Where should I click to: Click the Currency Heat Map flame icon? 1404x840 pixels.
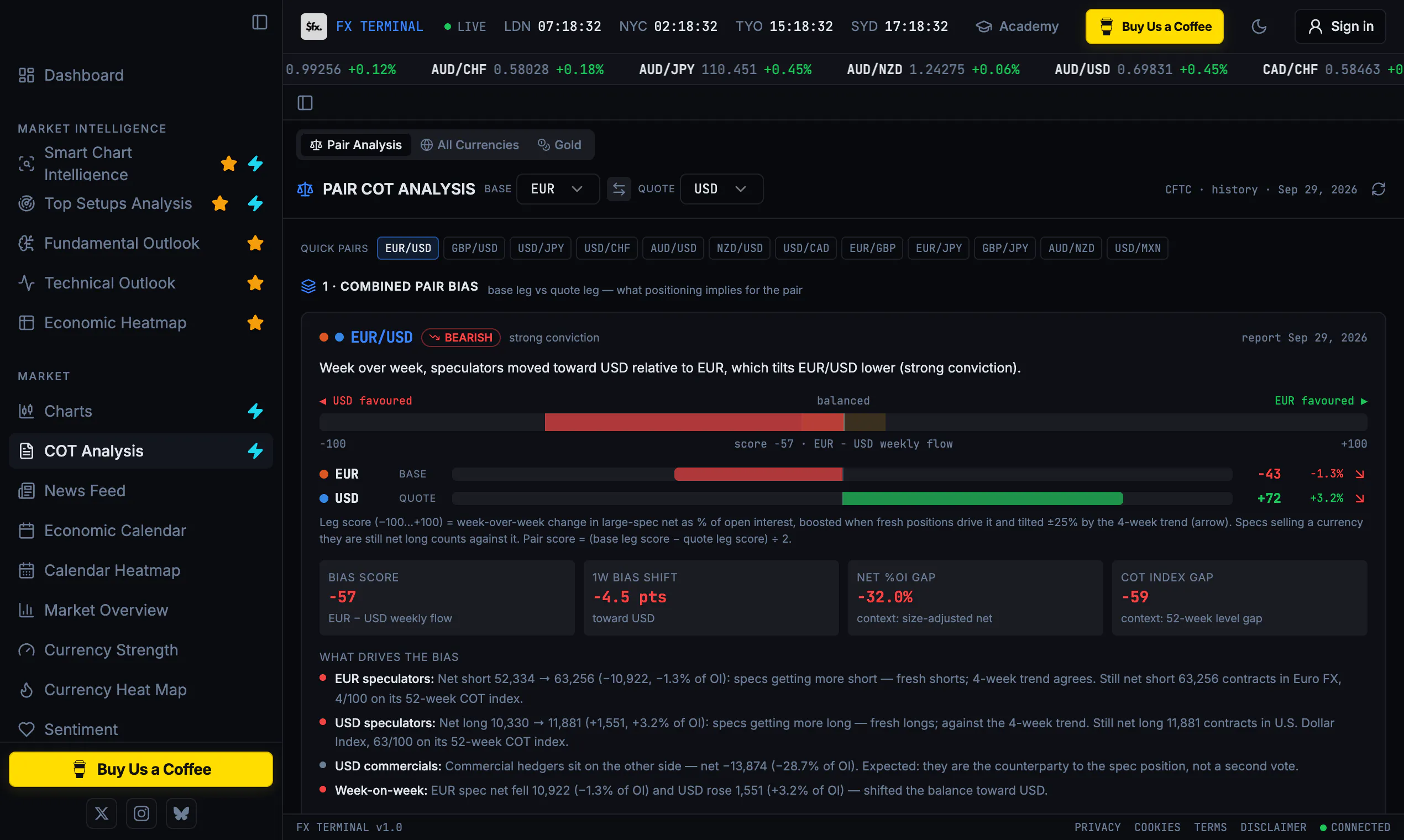(x=26, y=690)
